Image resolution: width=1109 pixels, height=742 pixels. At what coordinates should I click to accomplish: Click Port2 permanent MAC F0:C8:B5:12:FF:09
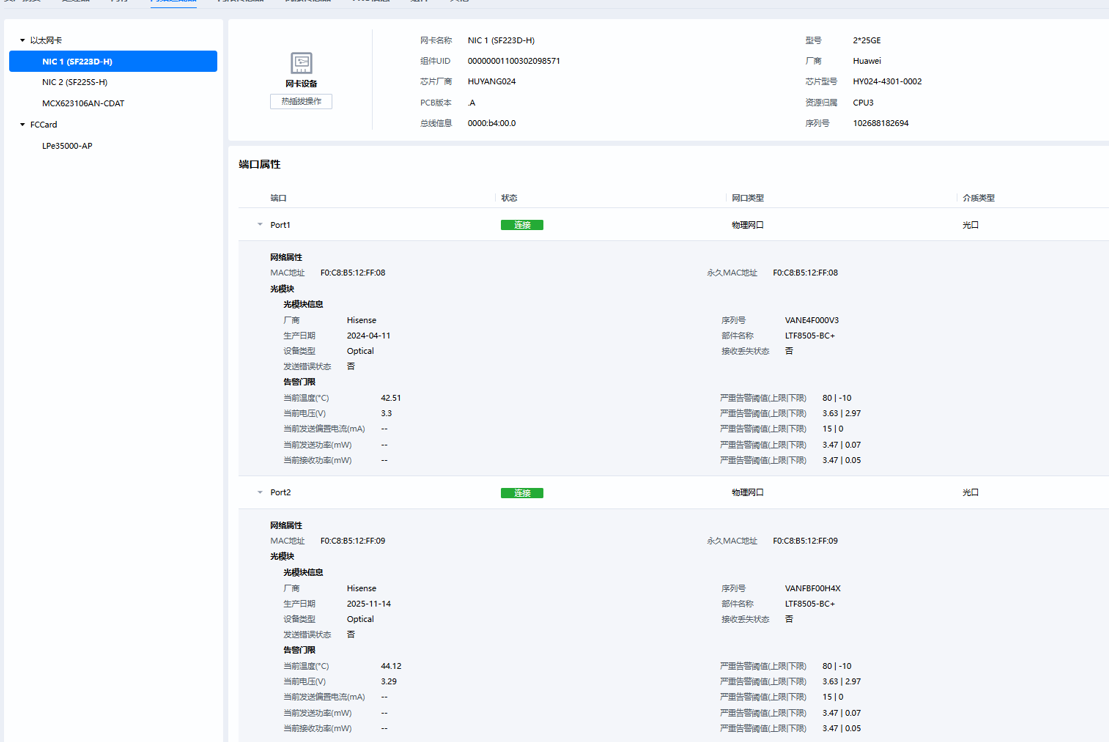tap(805, 540)
